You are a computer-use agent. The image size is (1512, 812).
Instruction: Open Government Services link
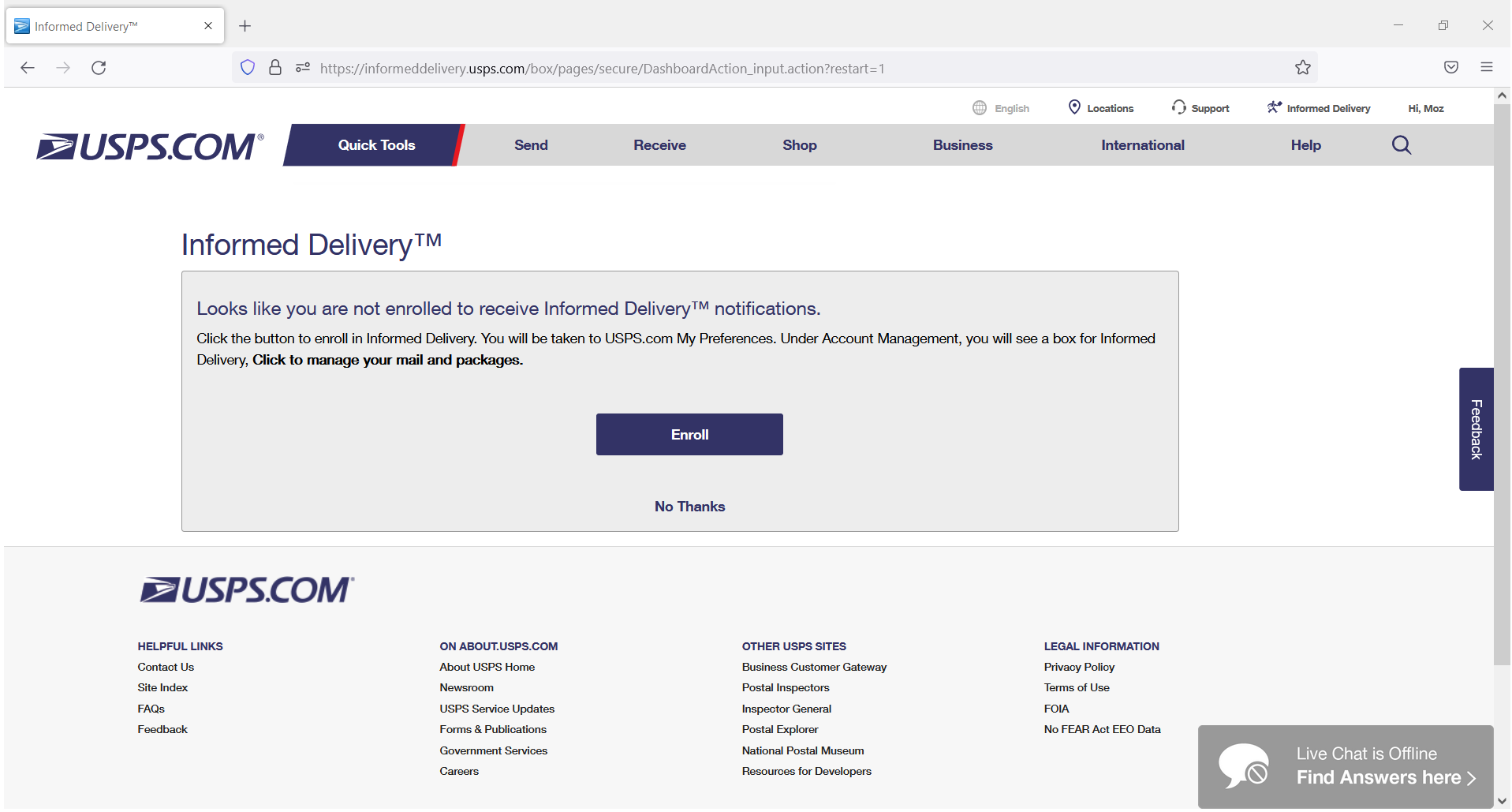(x=493, y=751)
